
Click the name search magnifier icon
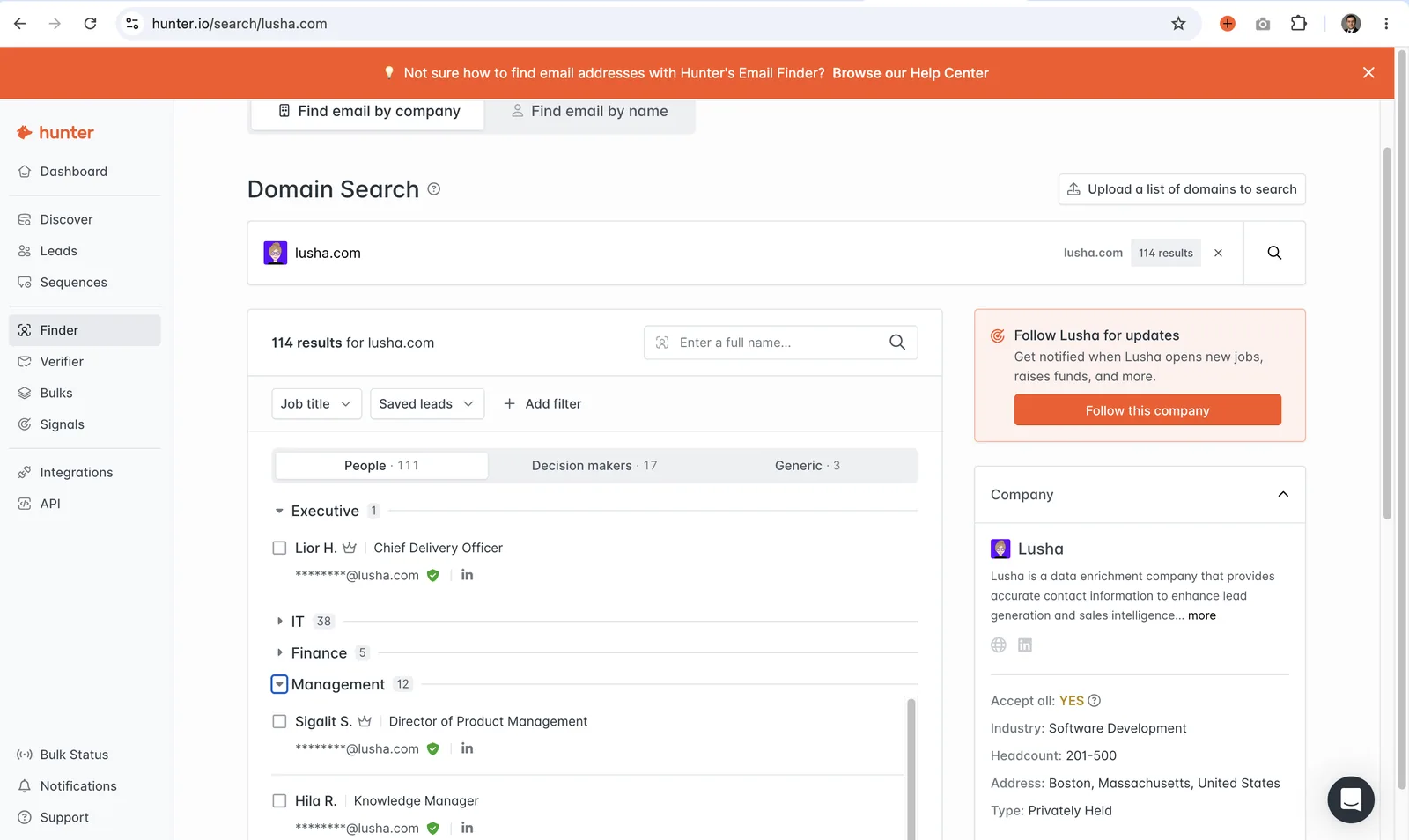897,343
